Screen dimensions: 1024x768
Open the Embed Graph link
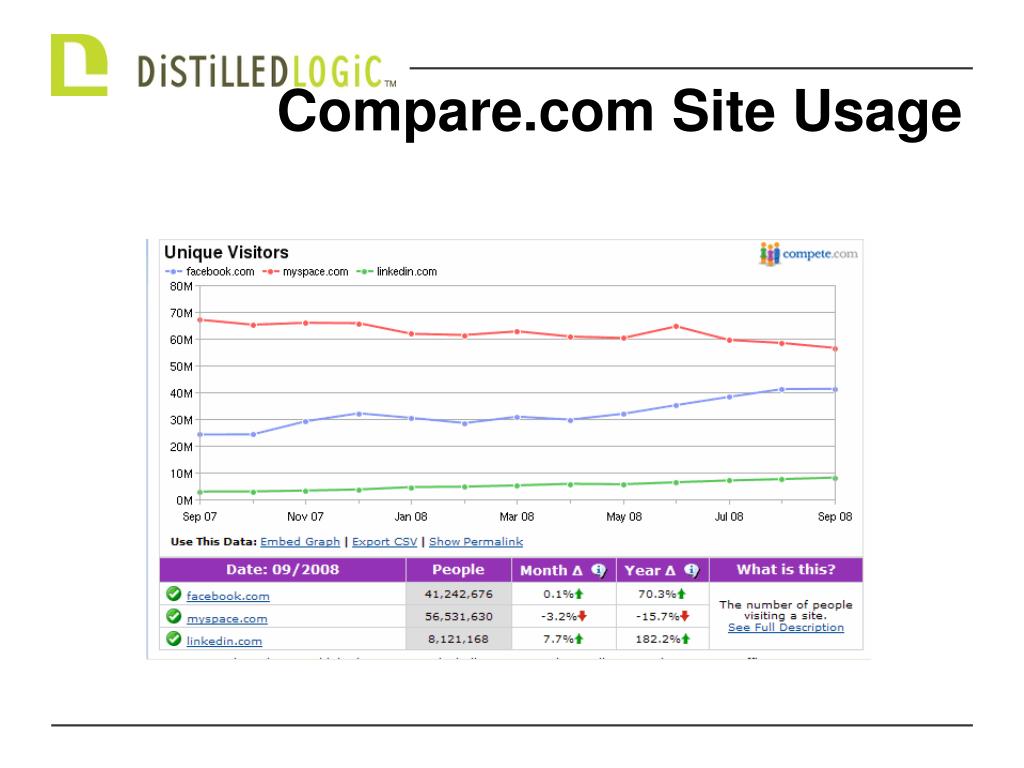(300, 541)
